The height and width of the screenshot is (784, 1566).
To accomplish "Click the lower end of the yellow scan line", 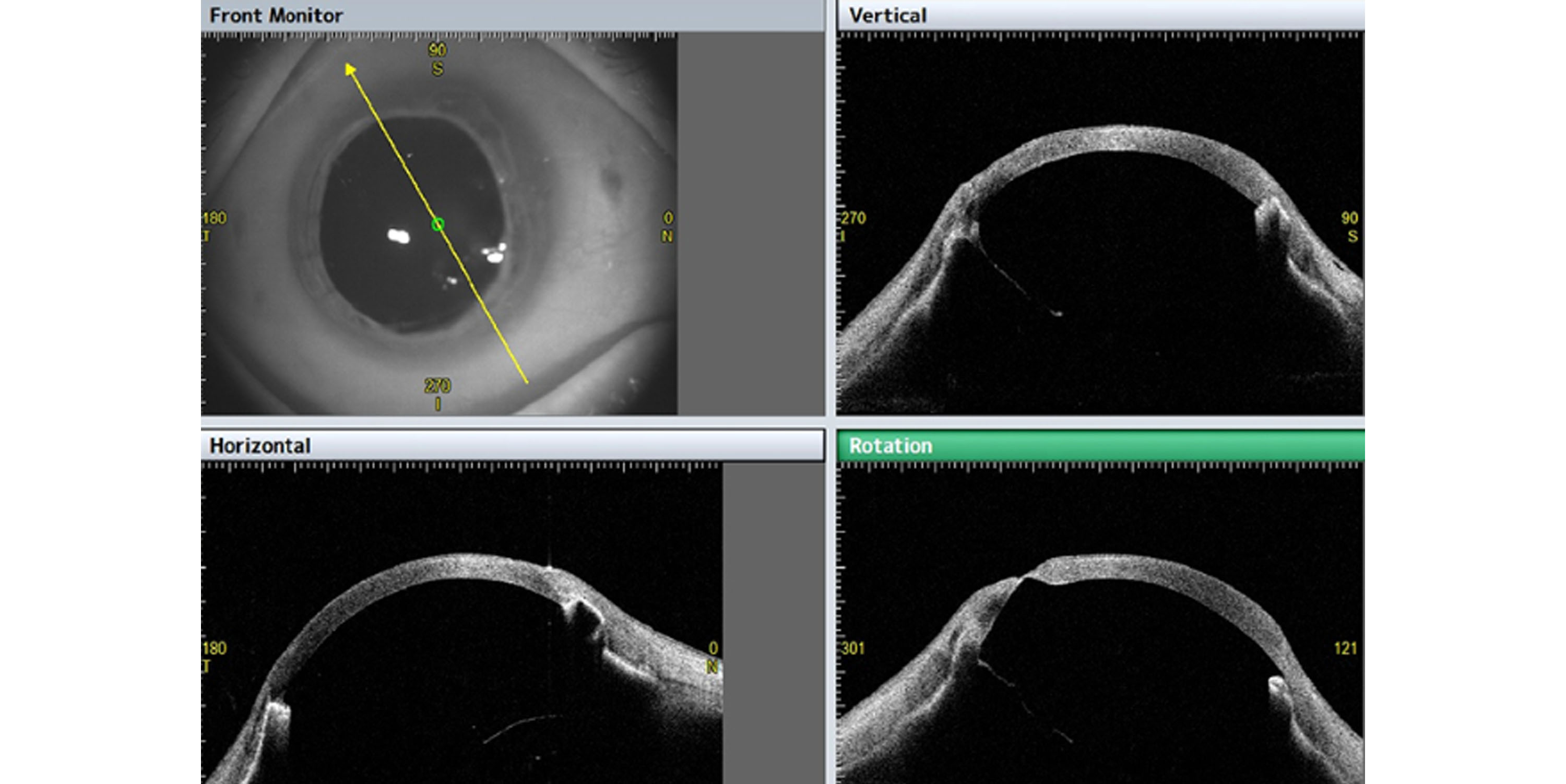I will [x=526, y=381].
